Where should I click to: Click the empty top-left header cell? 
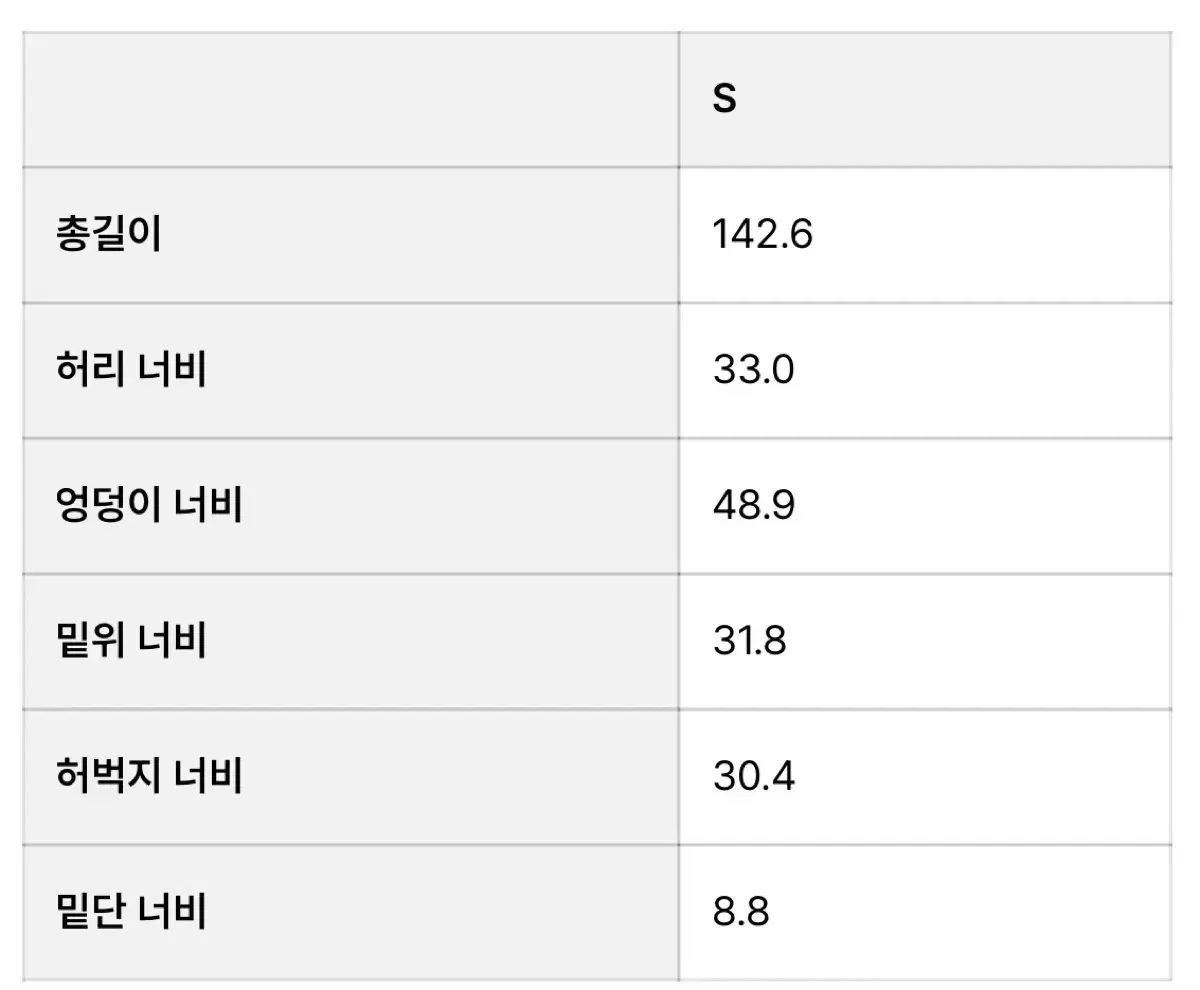tap(350, 99)
